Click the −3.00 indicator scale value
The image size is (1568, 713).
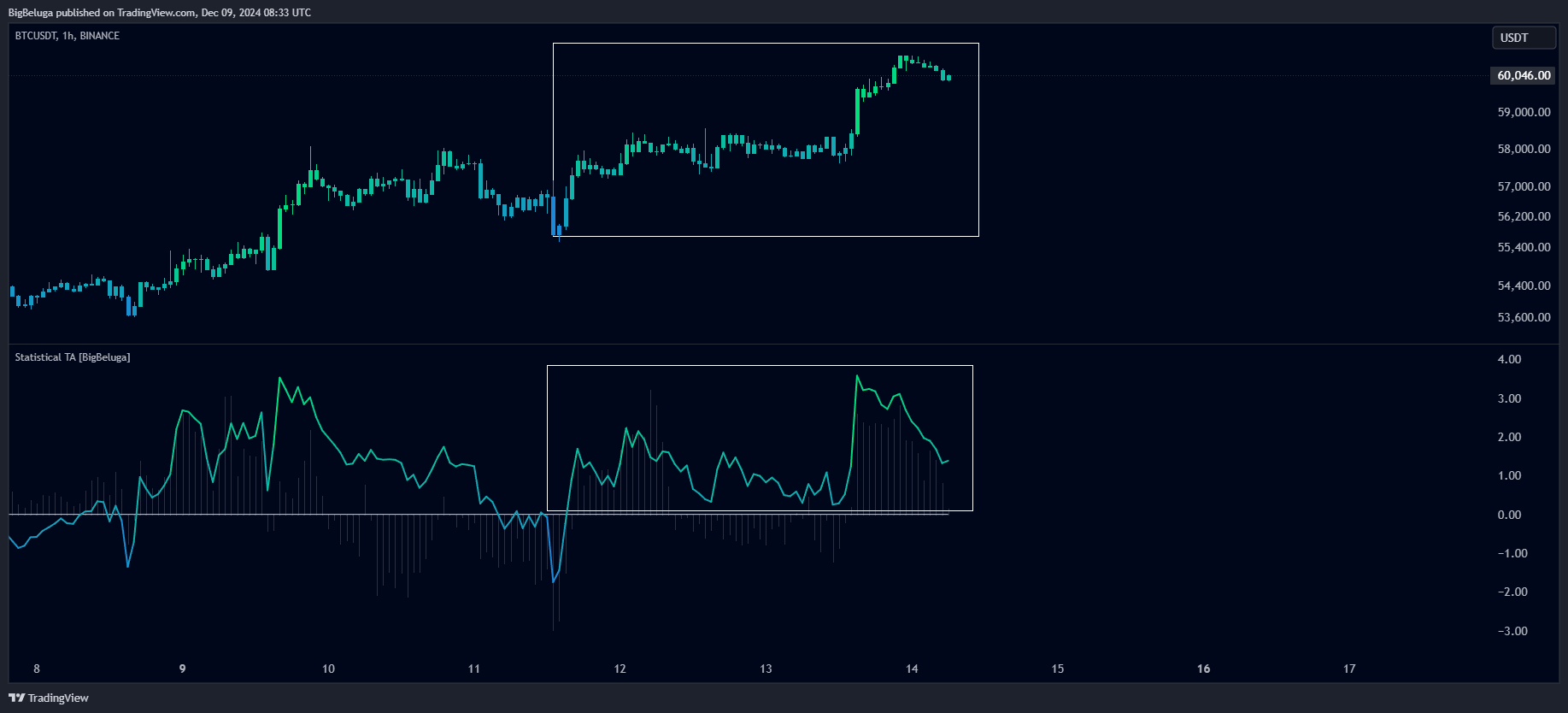(1512, 631)
